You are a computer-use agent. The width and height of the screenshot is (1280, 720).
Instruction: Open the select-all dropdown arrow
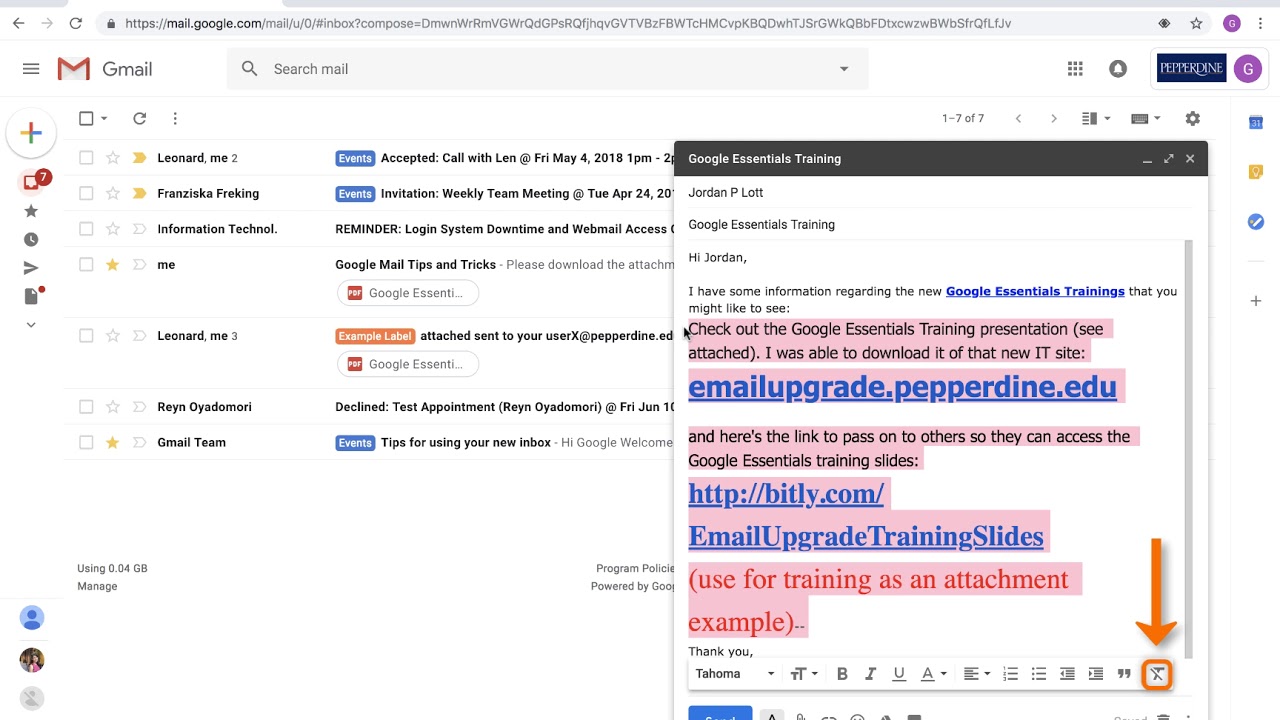(104, 118)
